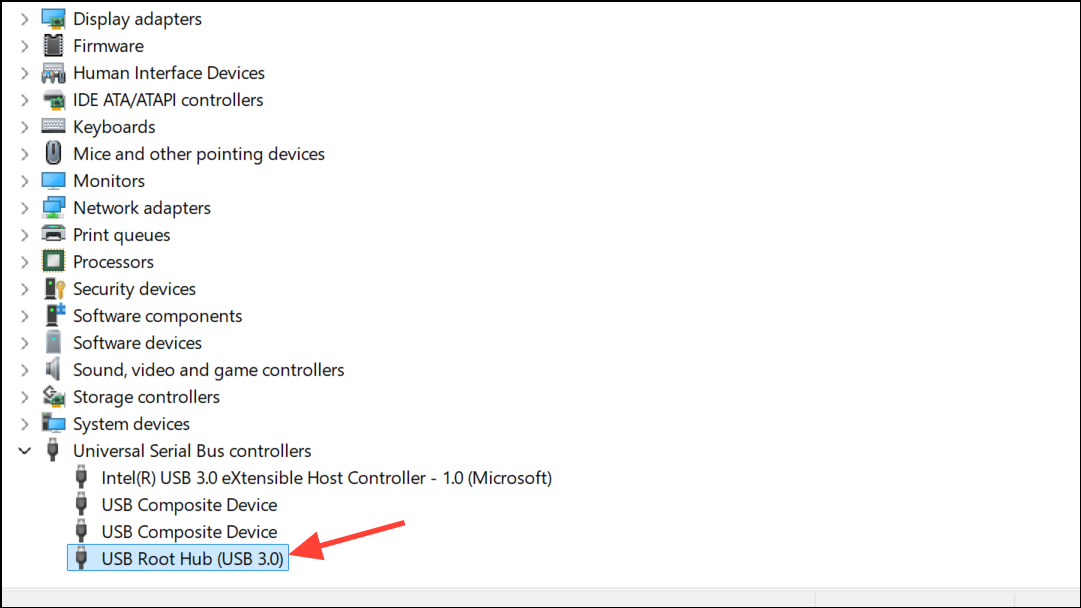Click the Firmware chip icon

pos(53,46)
